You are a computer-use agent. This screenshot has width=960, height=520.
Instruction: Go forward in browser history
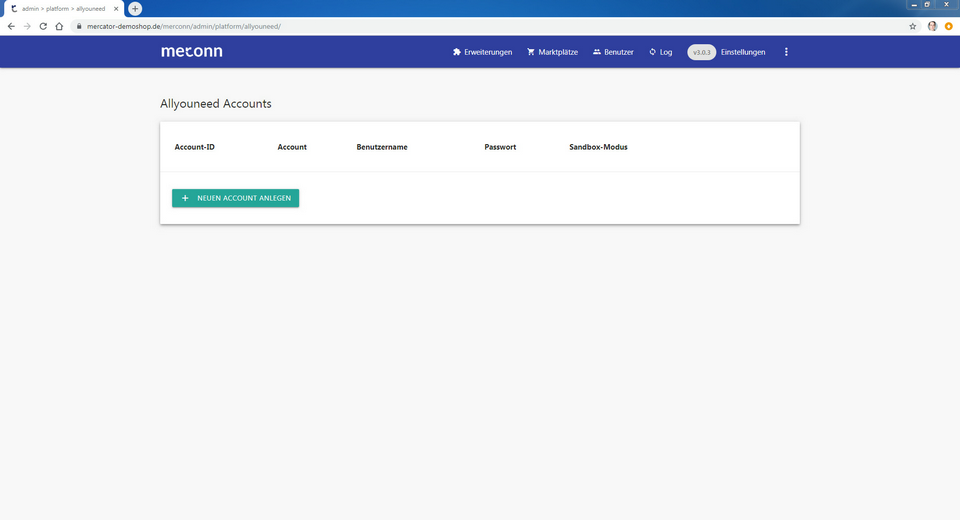27,26
